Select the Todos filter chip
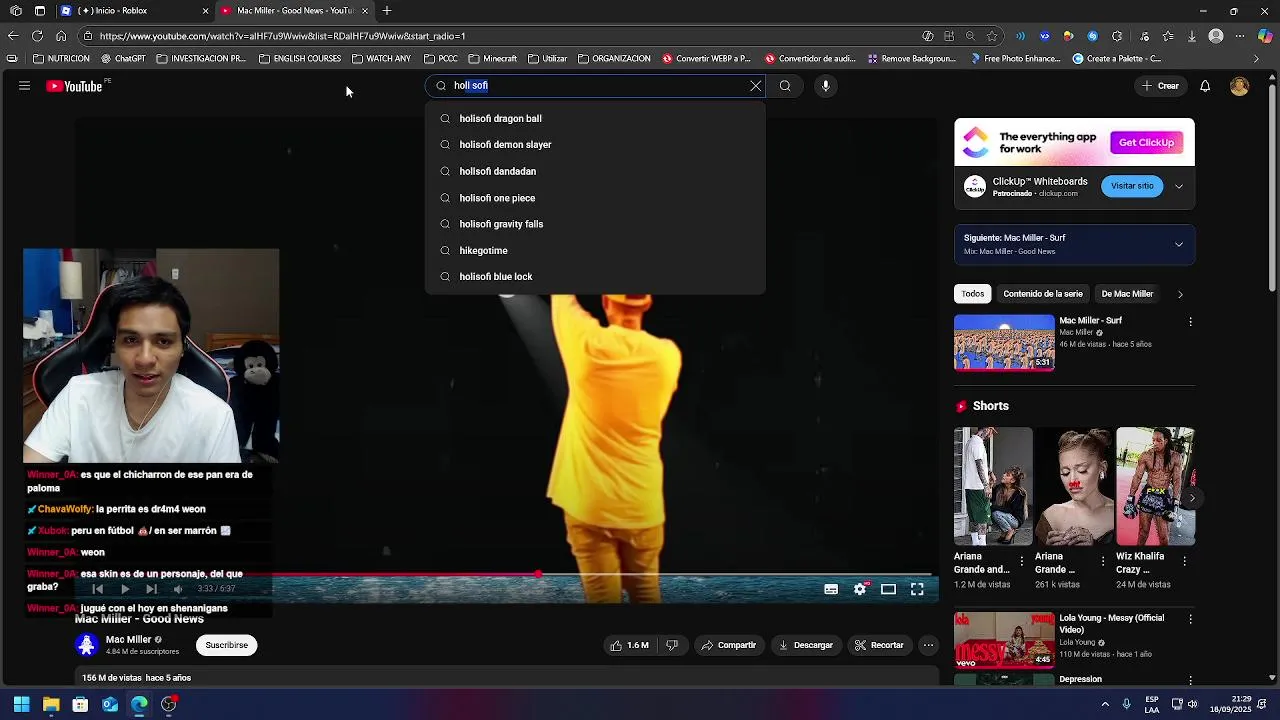 (x=973, y=294)
